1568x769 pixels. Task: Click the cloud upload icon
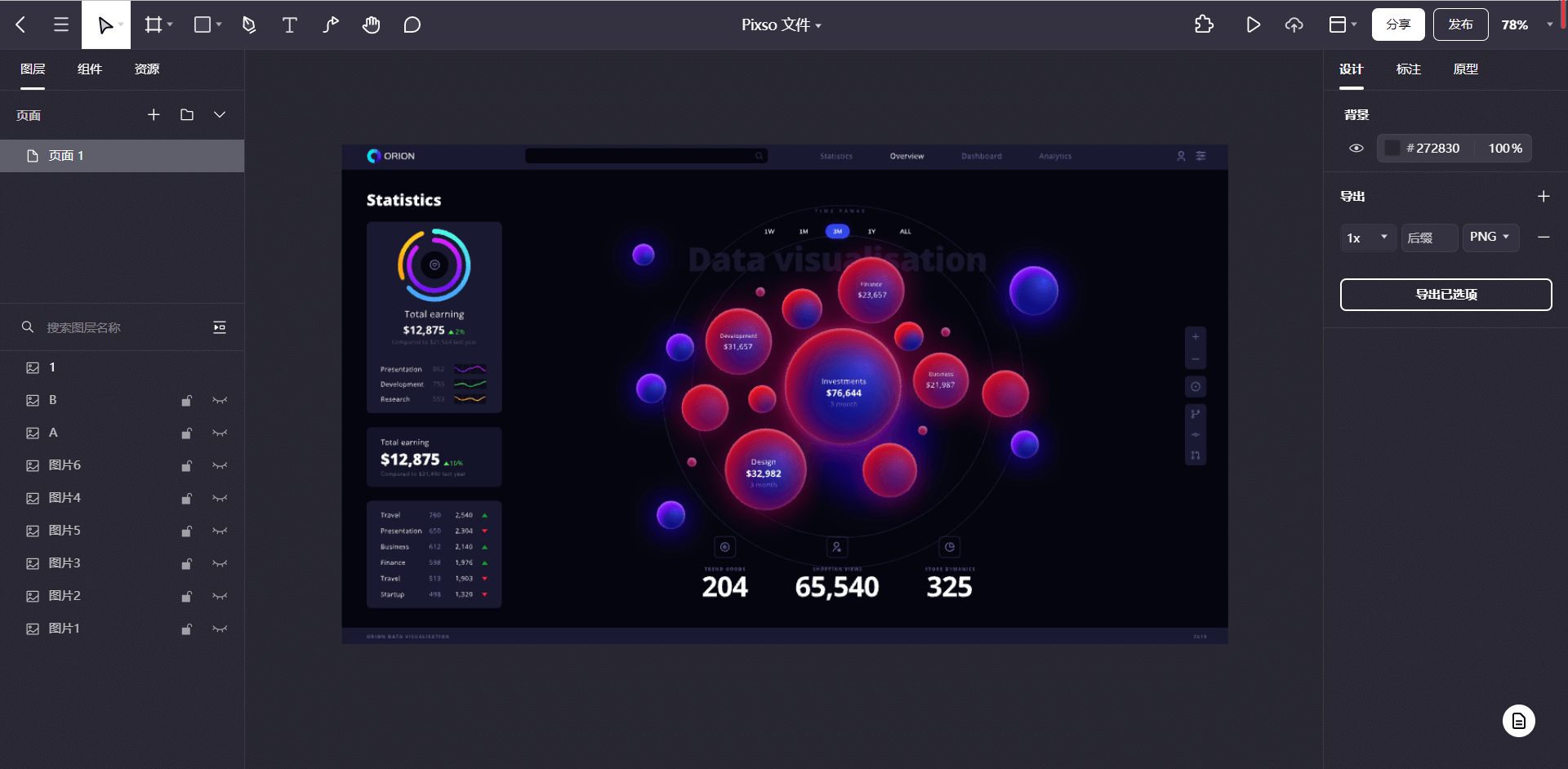click(1294, 25)
